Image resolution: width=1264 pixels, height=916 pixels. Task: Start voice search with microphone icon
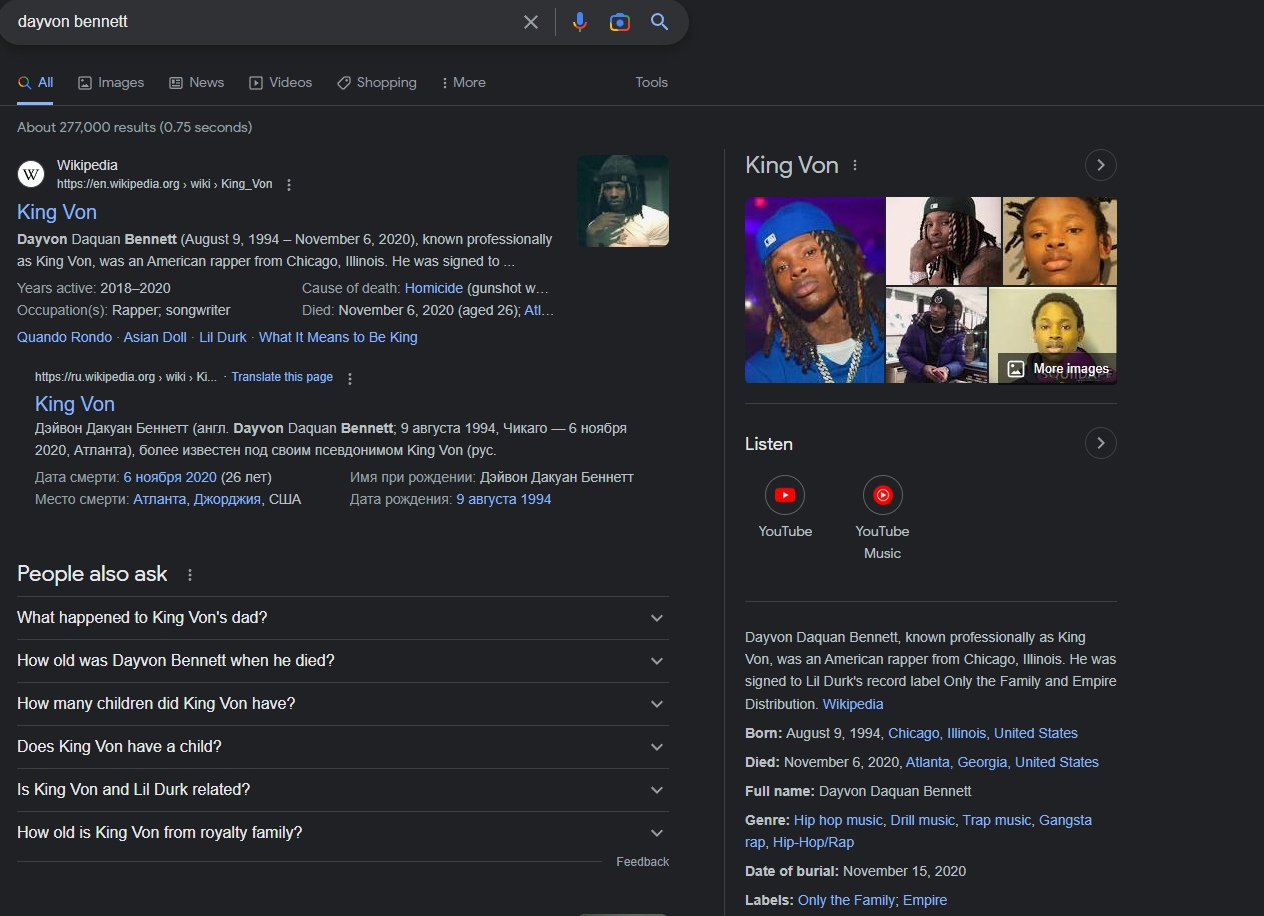click(x=579, y=22)
